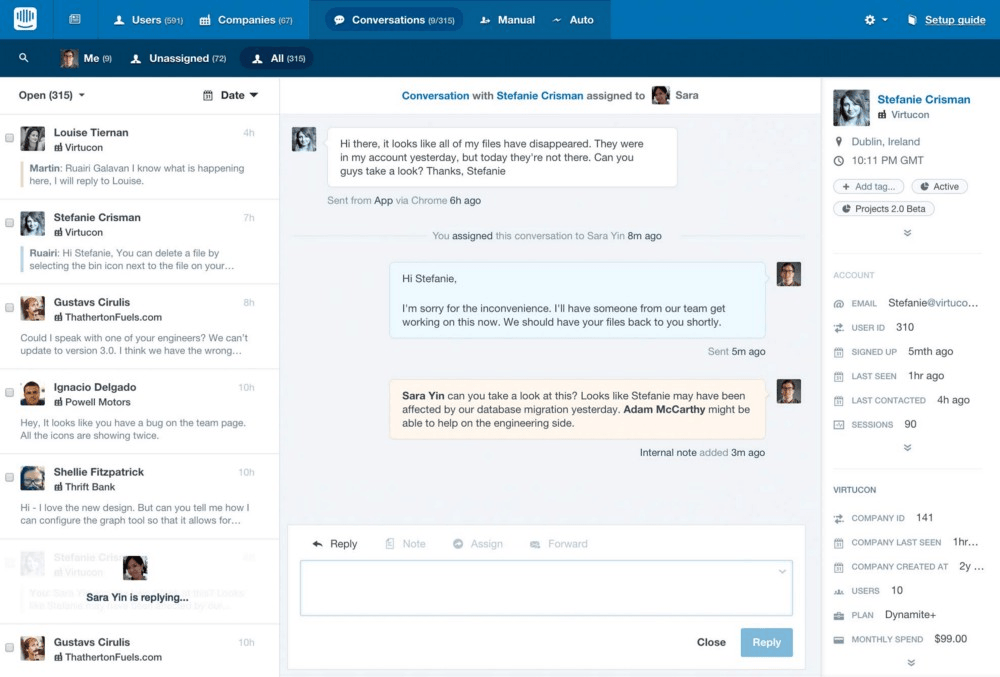Open the inbox list icon in top bar
Image resolution: width=1000 pixels, height=677 pixels.
pos(75,19)
